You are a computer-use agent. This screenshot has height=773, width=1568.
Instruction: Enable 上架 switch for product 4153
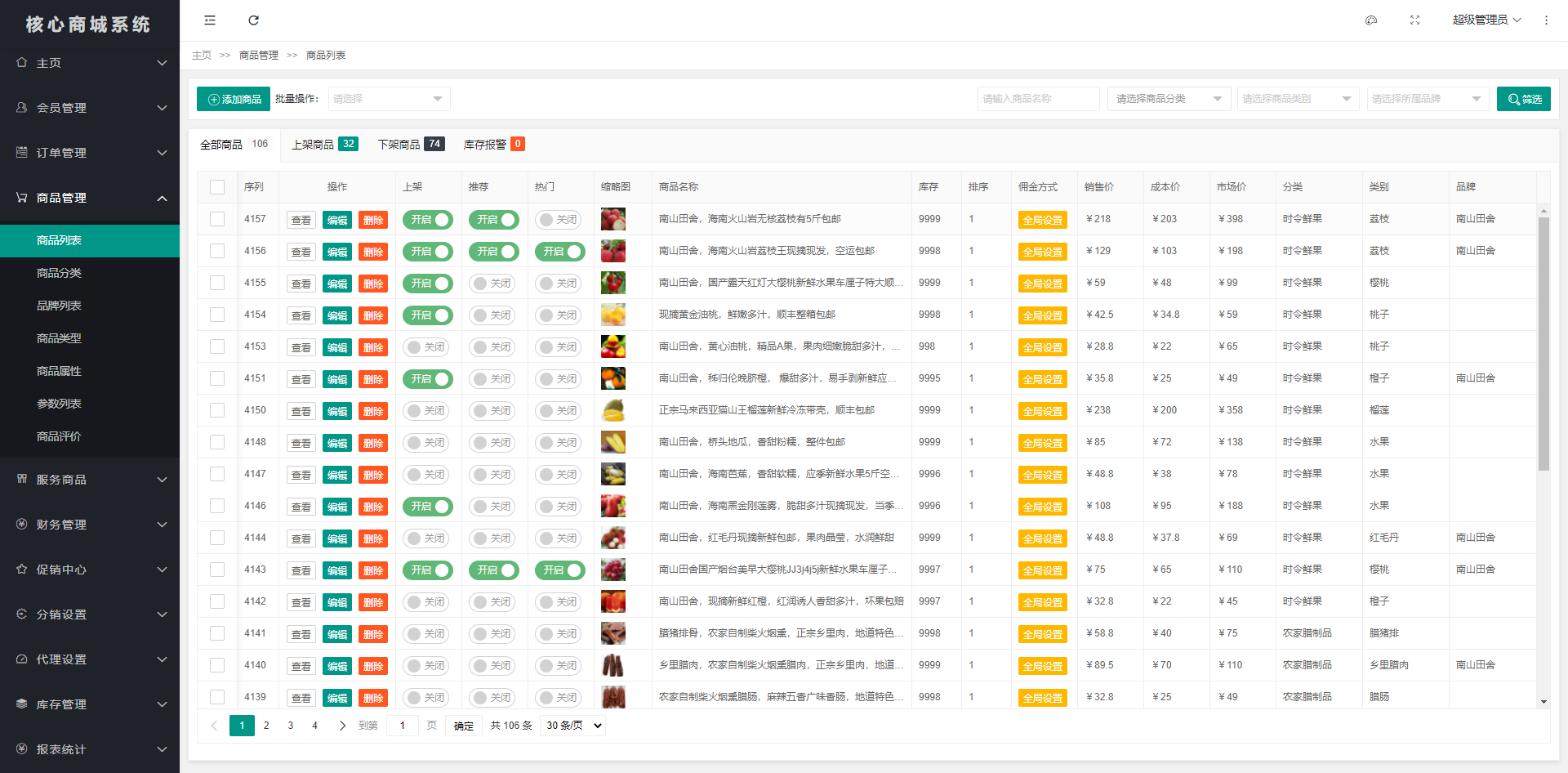point(427,347)
